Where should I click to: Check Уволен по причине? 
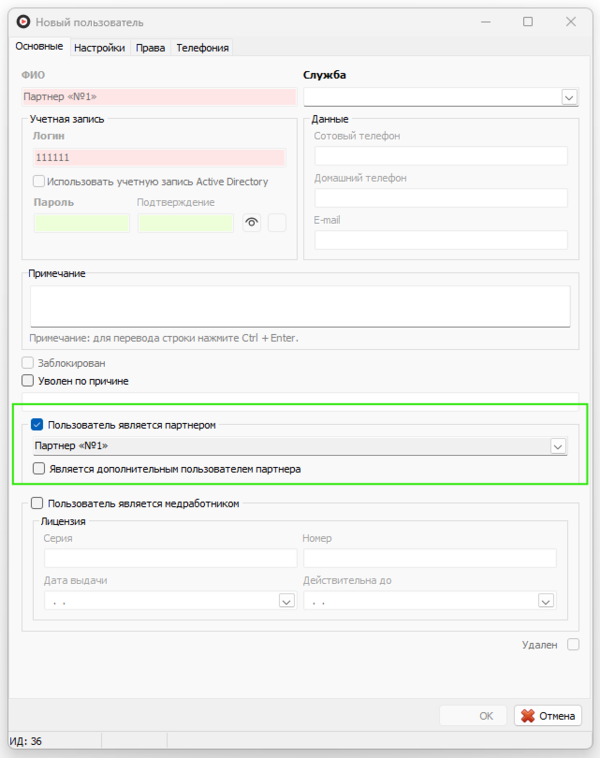click(28, 380)
